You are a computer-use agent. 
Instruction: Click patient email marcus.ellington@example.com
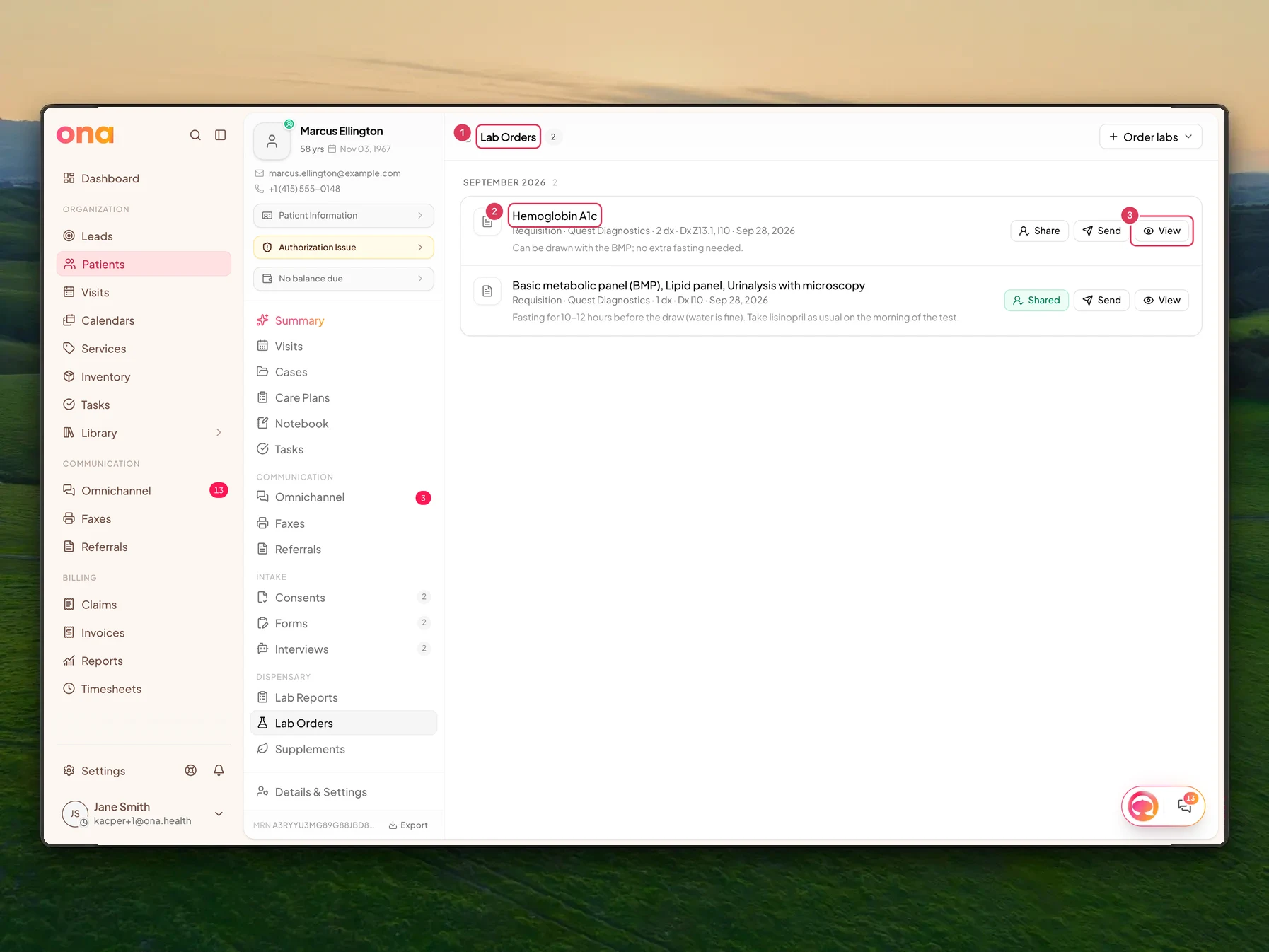[x=335, y=173]
